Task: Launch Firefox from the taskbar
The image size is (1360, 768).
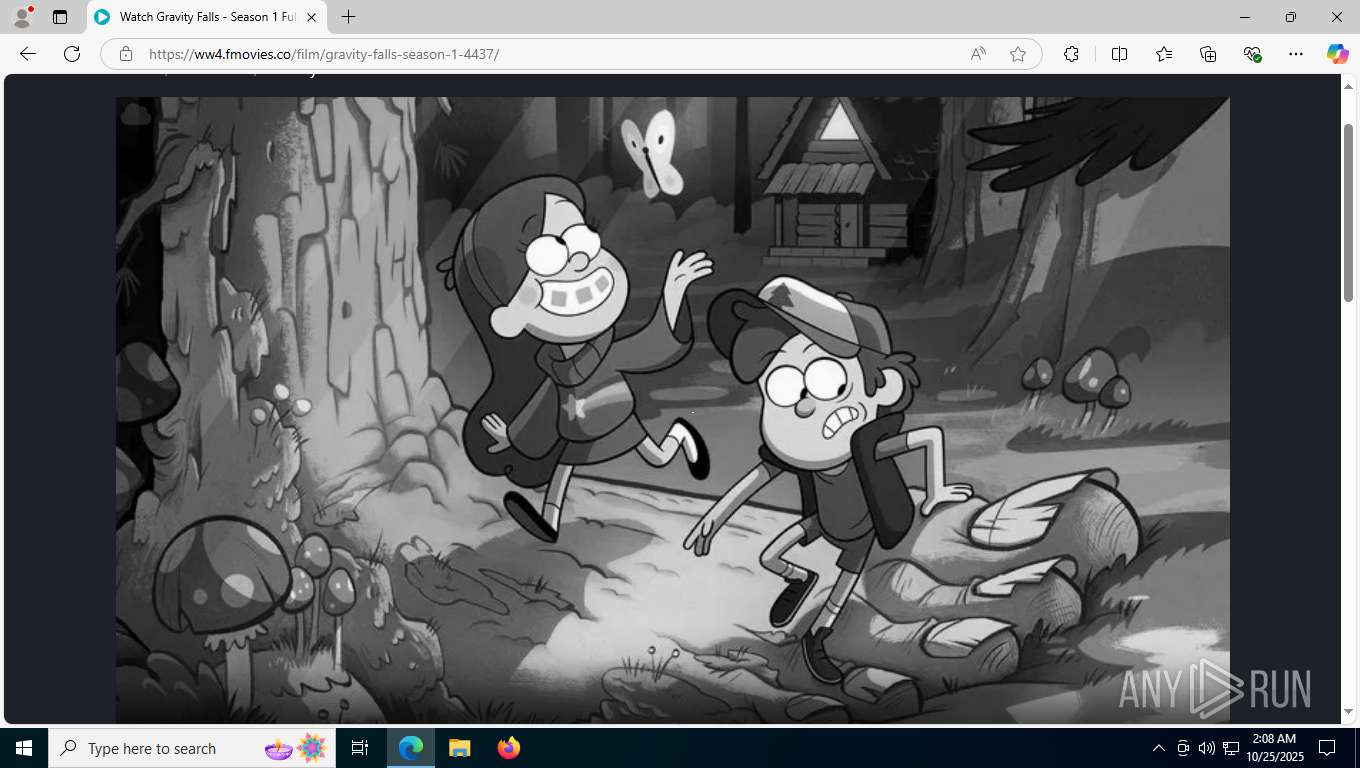Action: (x=508, y=748)
